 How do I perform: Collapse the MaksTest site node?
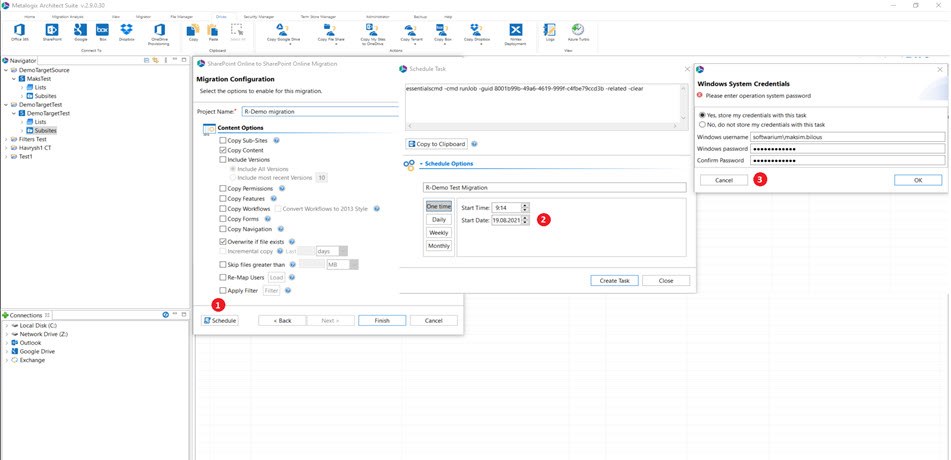[x=14, y=78]
